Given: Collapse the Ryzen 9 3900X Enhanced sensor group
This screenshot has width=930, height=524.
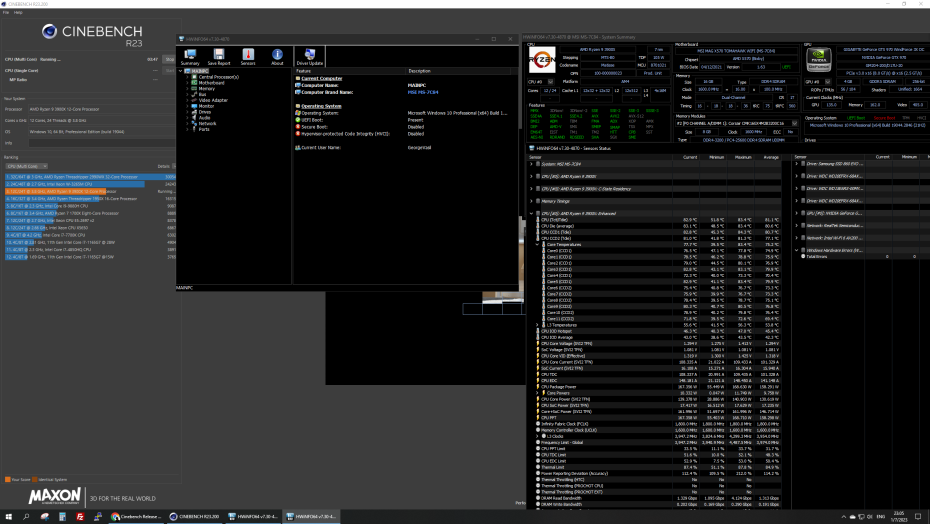Looking at the screenshot, I should point(531,214).
